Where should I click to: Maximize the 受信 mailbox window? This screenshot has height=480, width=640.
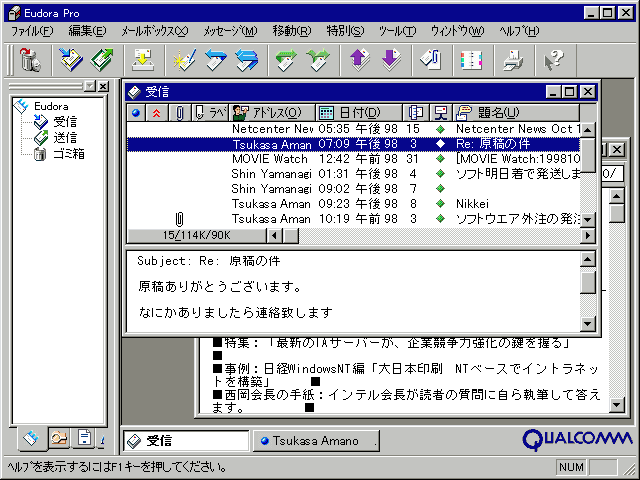[x=570, y=92]
